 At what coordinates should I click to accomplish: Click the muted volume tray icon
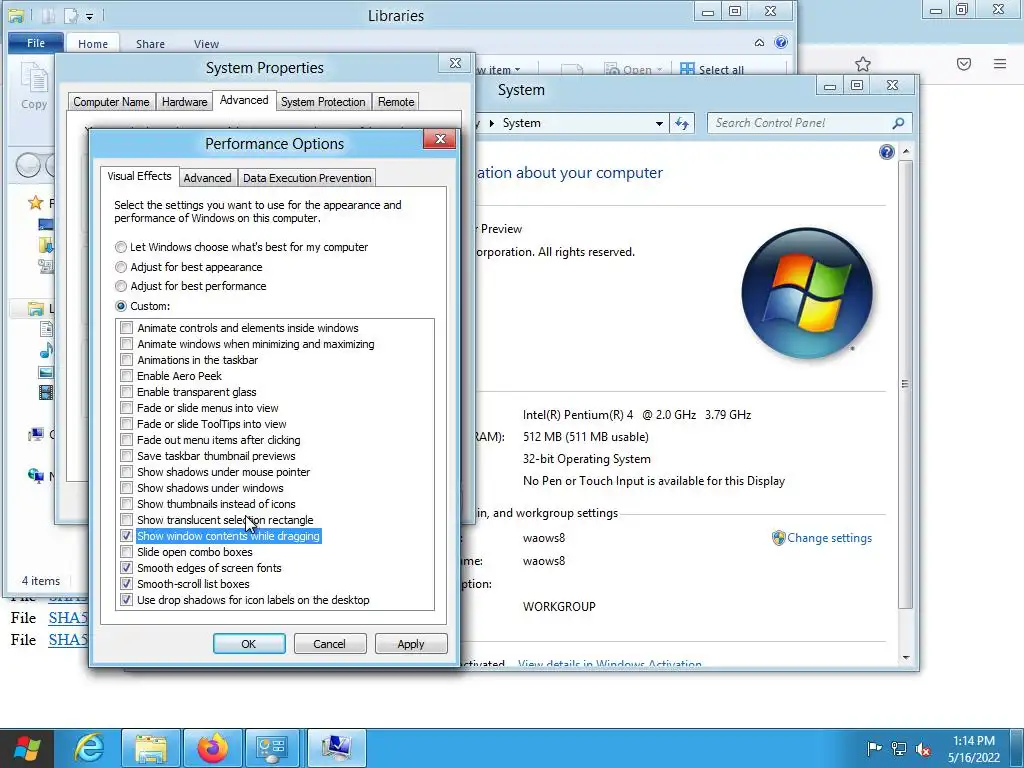923,749
